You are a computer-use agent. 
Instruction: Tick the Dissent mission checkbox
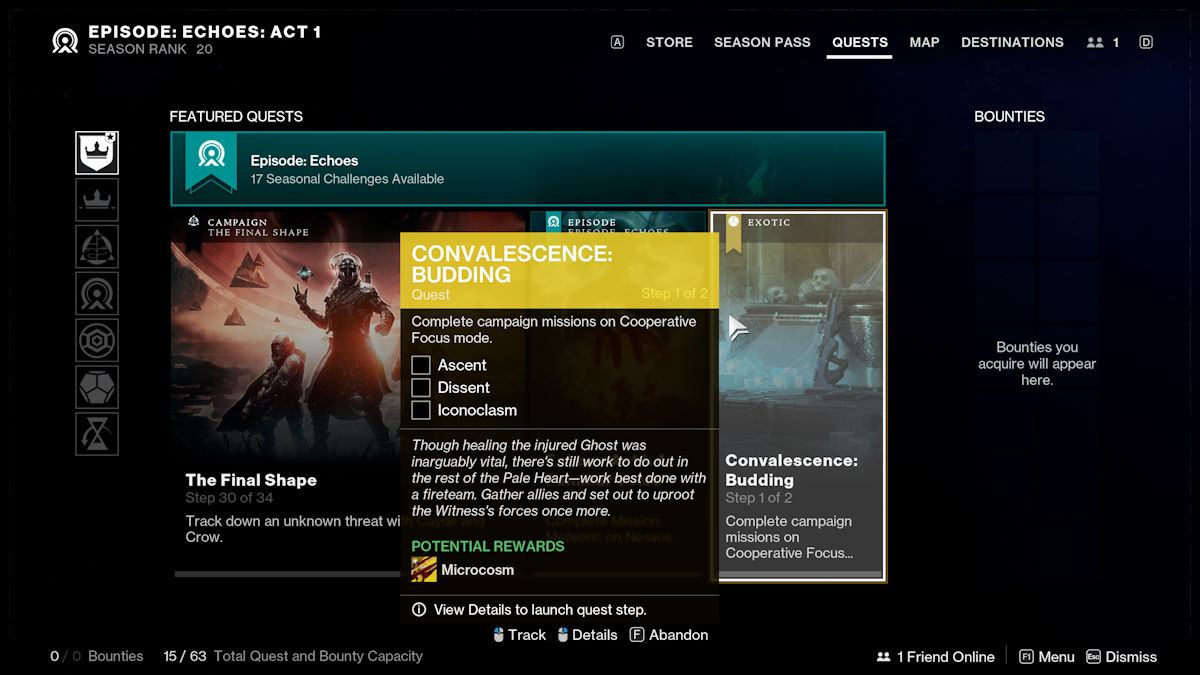[x=421, y=388]
